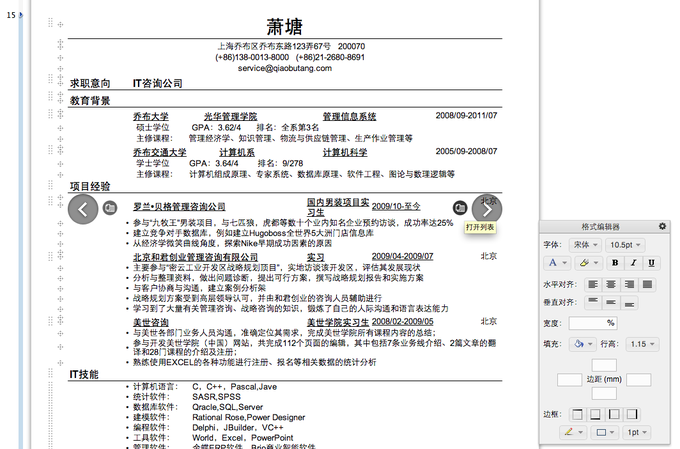Click the underlined school 乔布交通大学
Image resolution: width=680 pixels, height=449 pixels.
click(160, 153)
